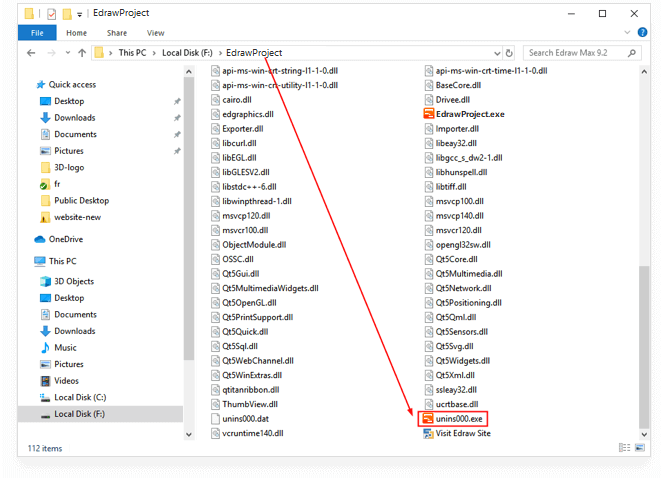Select the cairo.dll file

pyautogui.click(x=231, y=99)
